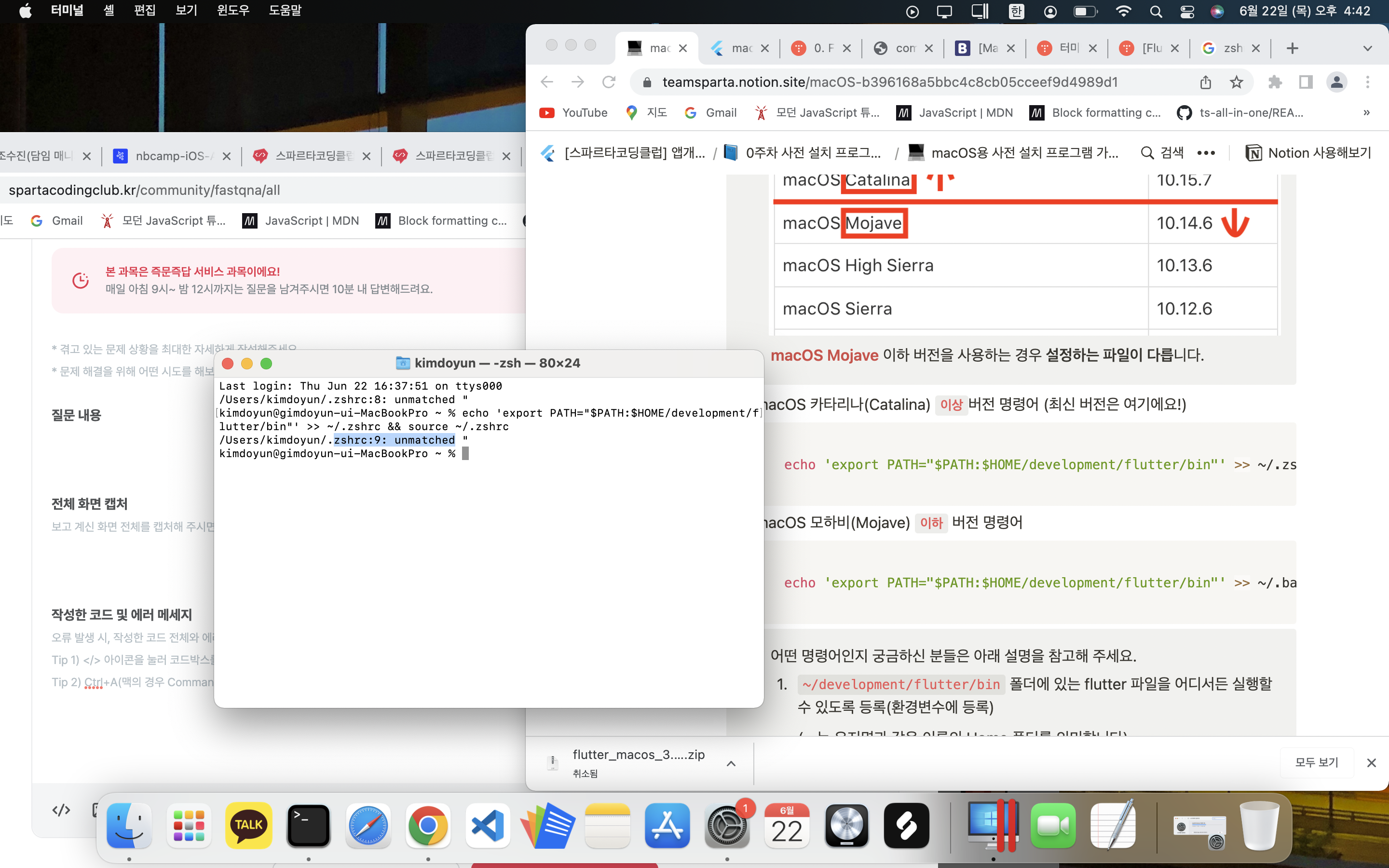Expand flutter_macos zip download options

pyautogui.click(x=731, y=763)
